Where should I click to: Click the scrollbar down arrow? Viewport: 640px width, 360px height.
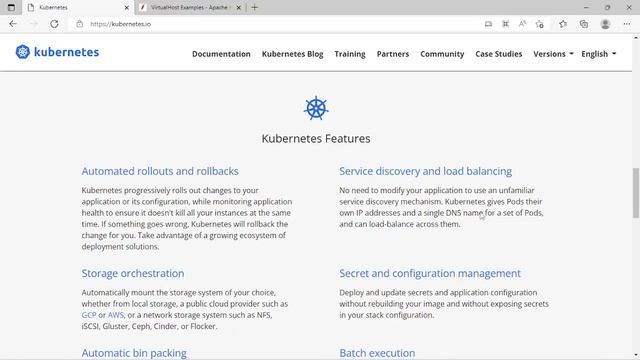[x=636, y=356]
